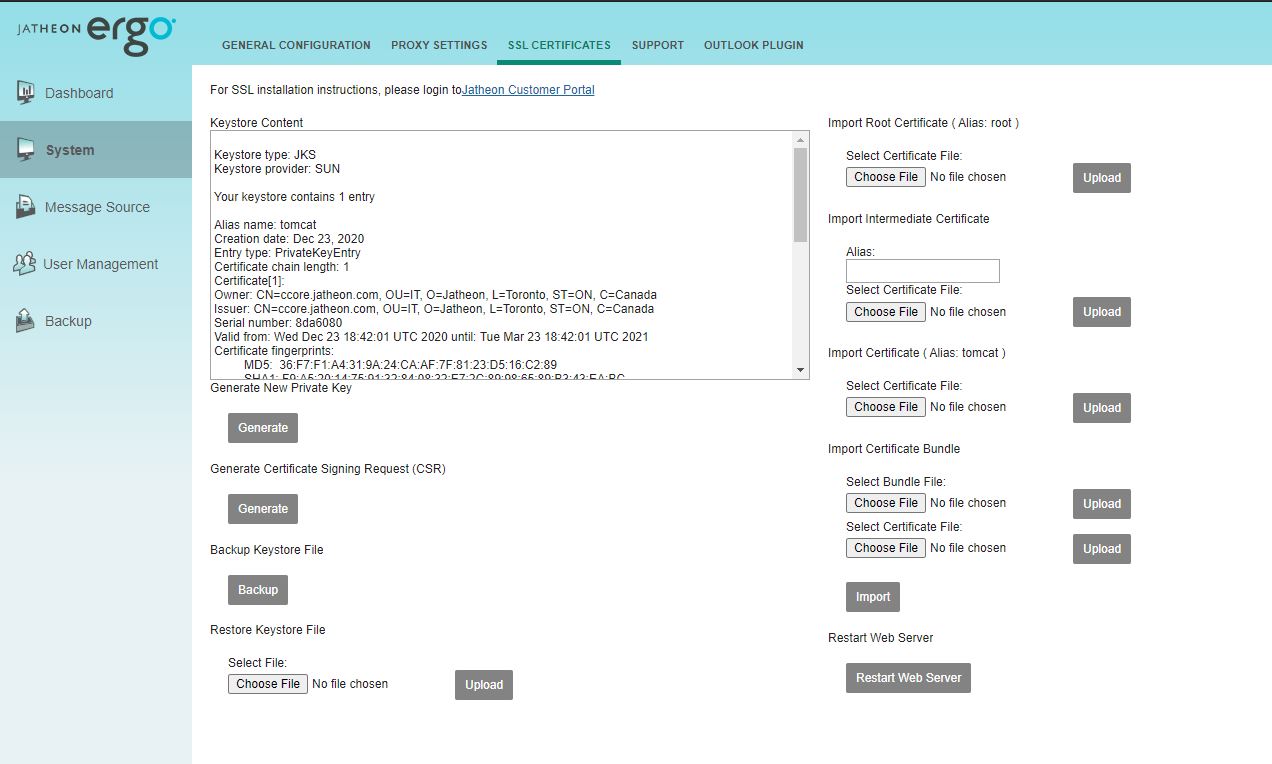Switch to Proxy Settings tab
The image size is (1272, 764).
tap(439, 45)
